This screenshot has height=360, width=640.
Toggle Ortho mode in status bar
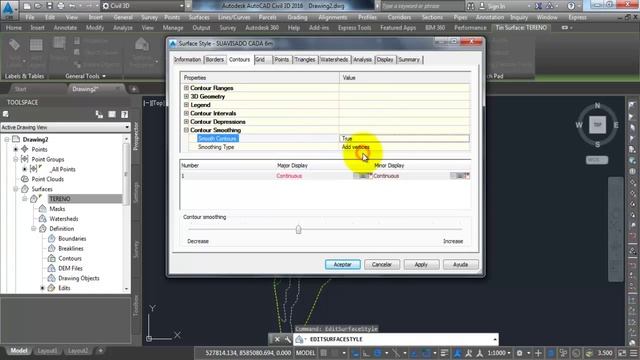(366, 353)
